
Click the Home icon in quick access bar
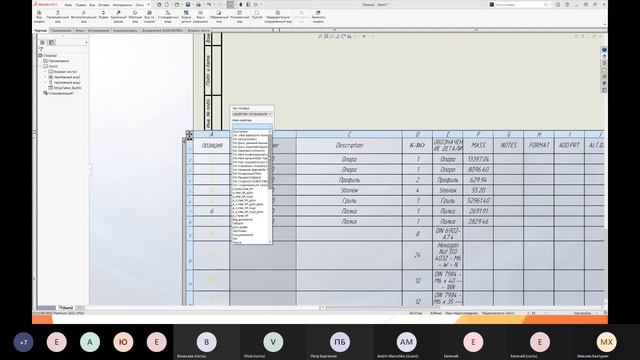159,4
